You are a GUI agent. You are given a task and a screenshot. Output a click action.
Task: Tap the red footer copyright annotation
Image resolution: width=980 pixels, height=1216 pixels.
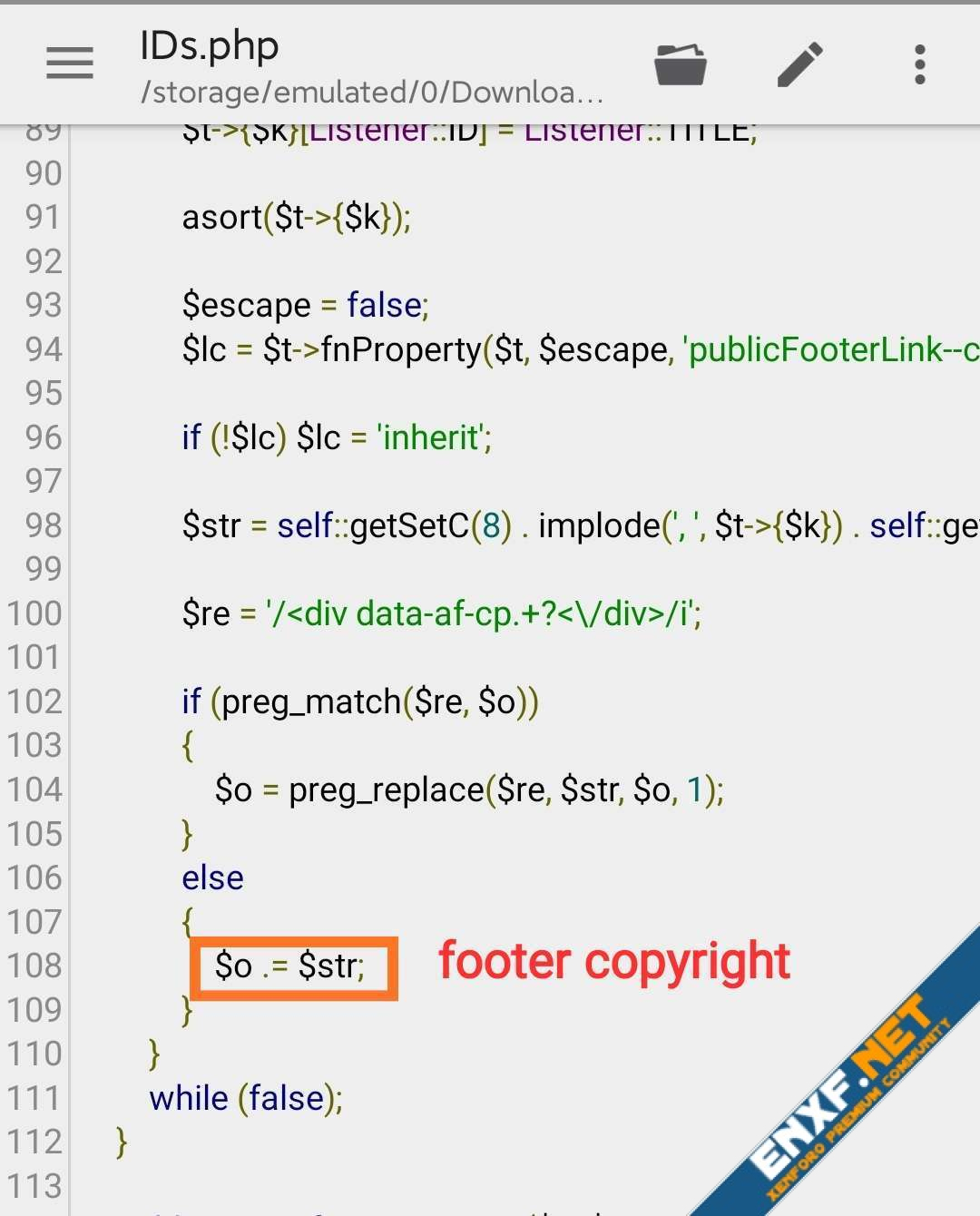click(614, 962)
